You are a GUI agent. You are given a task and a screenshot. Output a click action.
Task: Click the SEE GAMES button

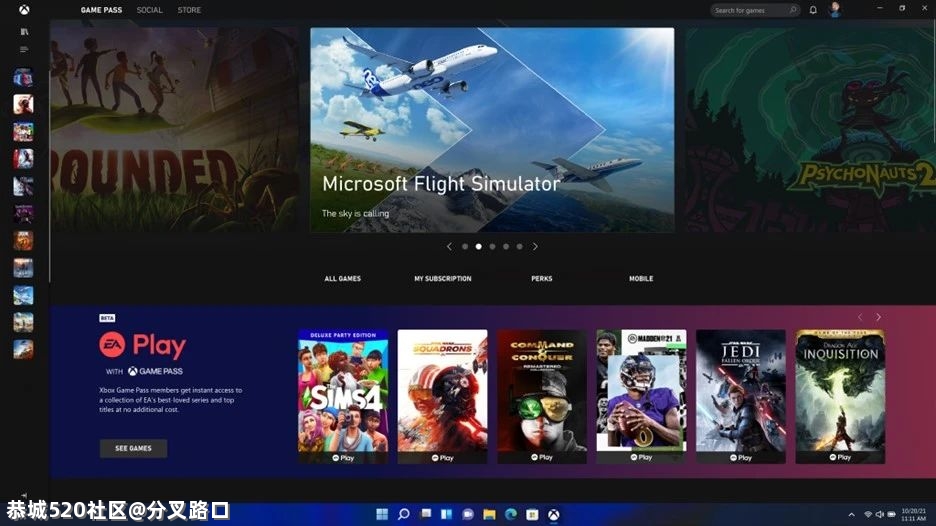tap(133, 448)
